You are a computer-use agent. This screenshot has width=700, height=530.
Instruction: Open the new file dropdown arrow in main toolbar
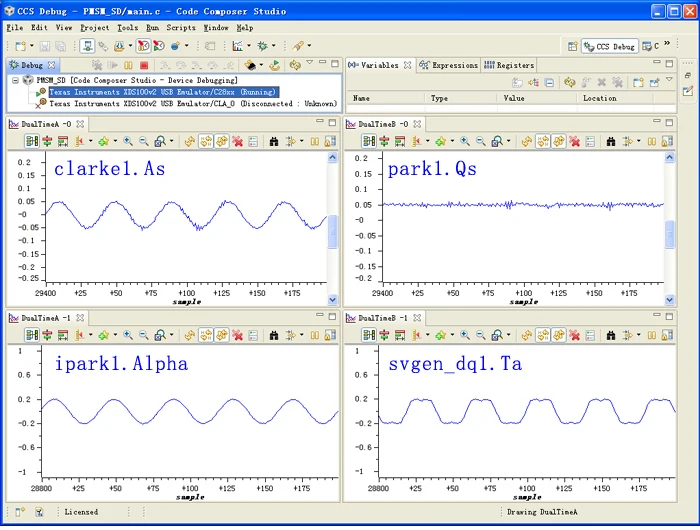(x=32, y=46)
